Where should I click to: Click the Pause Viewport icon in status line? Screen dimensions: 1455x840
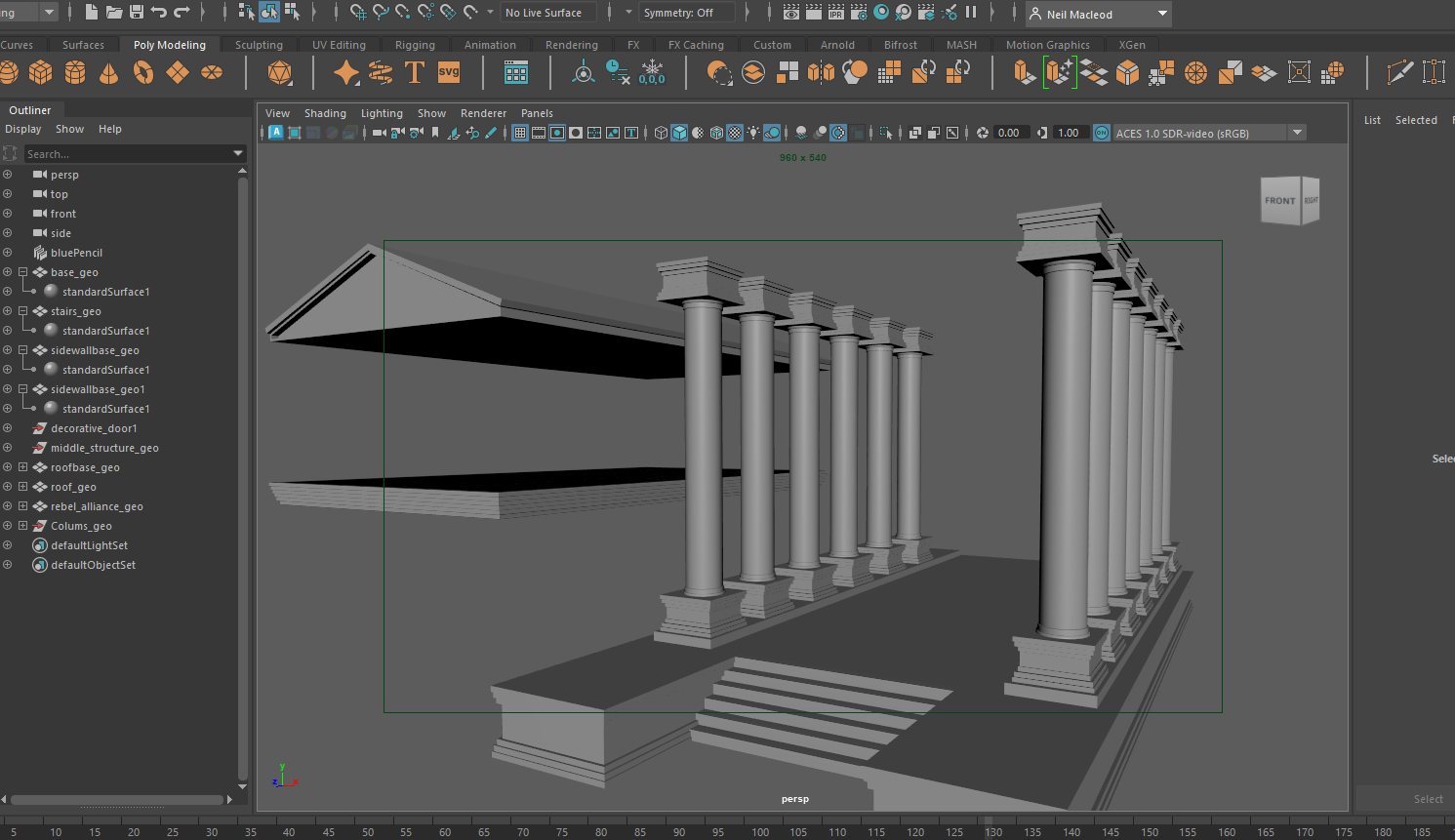[x=971, y=13]
